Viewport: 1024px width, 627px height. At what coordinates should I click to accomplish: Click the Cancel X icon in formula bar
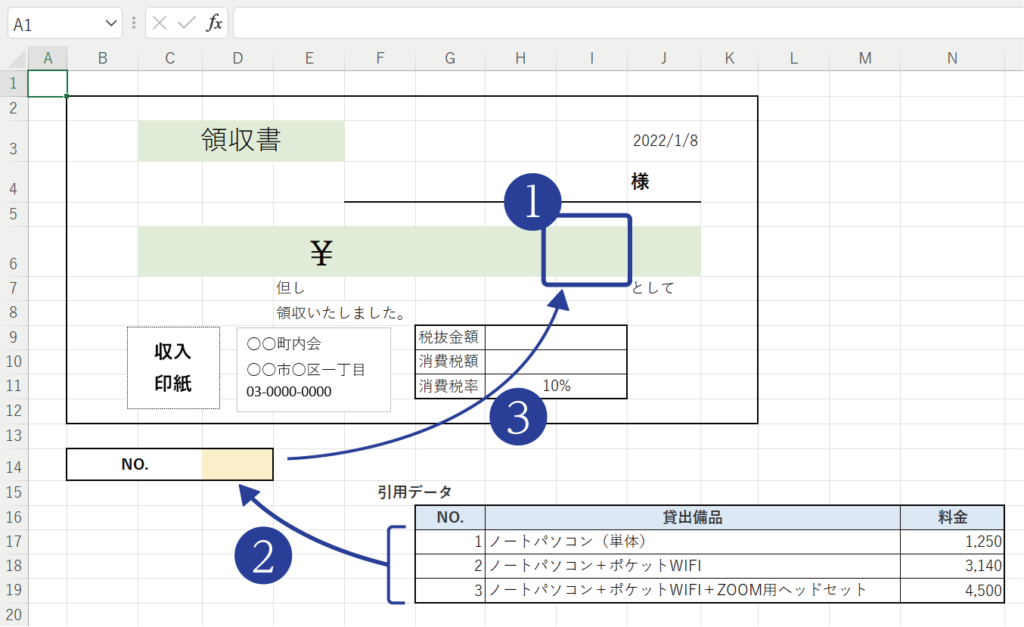click(160, 23)
